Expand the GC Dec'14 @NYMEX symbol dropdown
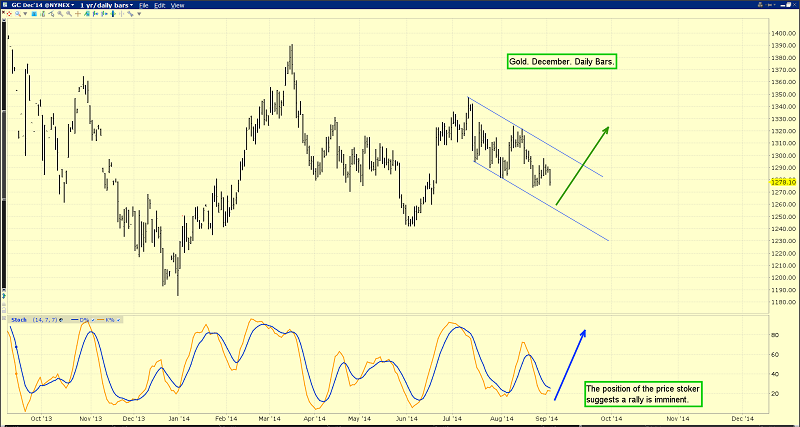The image size is (800, 427). coord(42,5)
